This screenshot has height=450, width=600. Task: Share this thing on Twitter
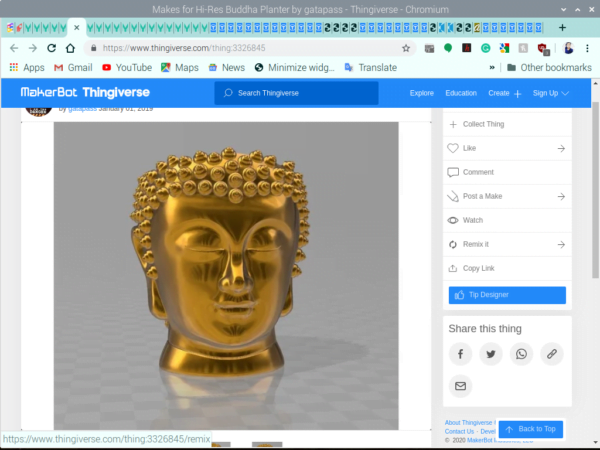490,353
